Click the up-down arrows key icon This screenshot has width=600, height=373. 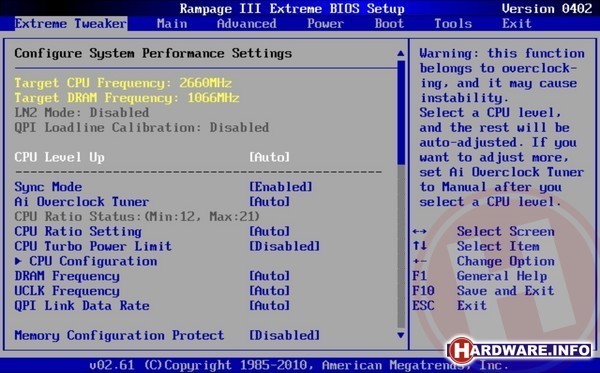(x=420, y=246)
